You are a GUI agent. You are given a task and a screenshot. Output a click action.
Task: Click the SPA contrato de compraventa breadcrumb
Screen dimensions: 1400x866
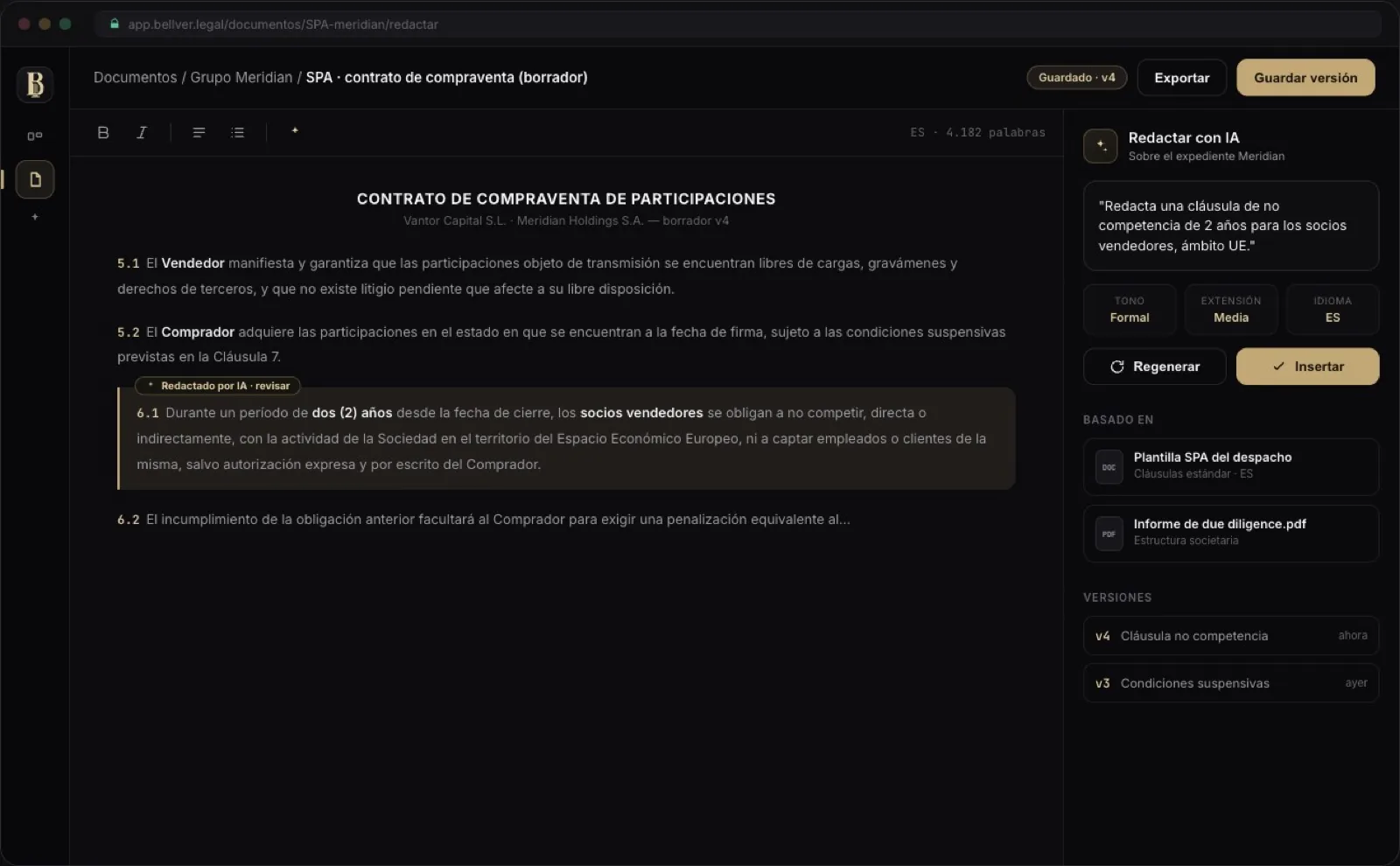pos(446,77)
